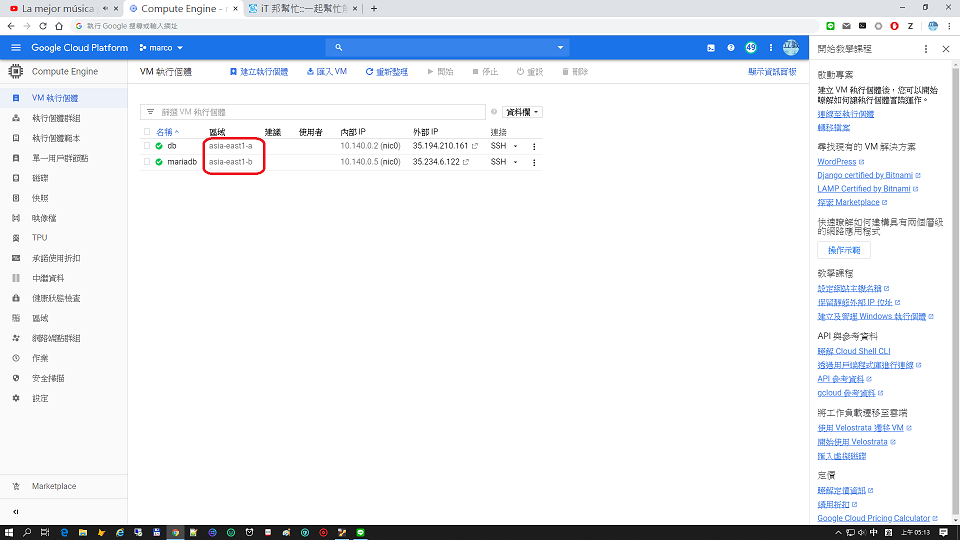Click SSH button for mariadb
The height and width of the screenshot is (540, 960).
pos(498,162)
